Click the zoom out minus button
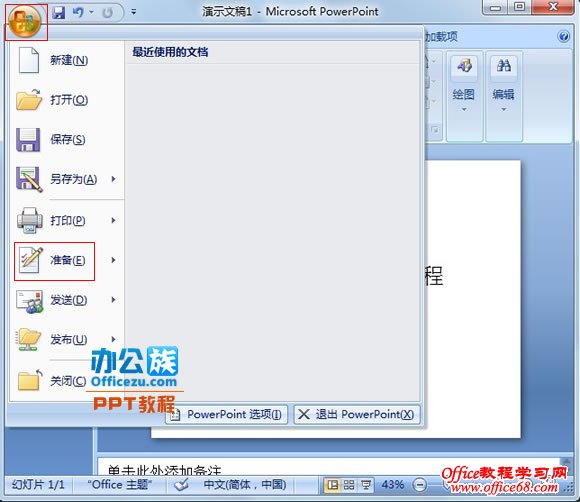 click(419, 485)
